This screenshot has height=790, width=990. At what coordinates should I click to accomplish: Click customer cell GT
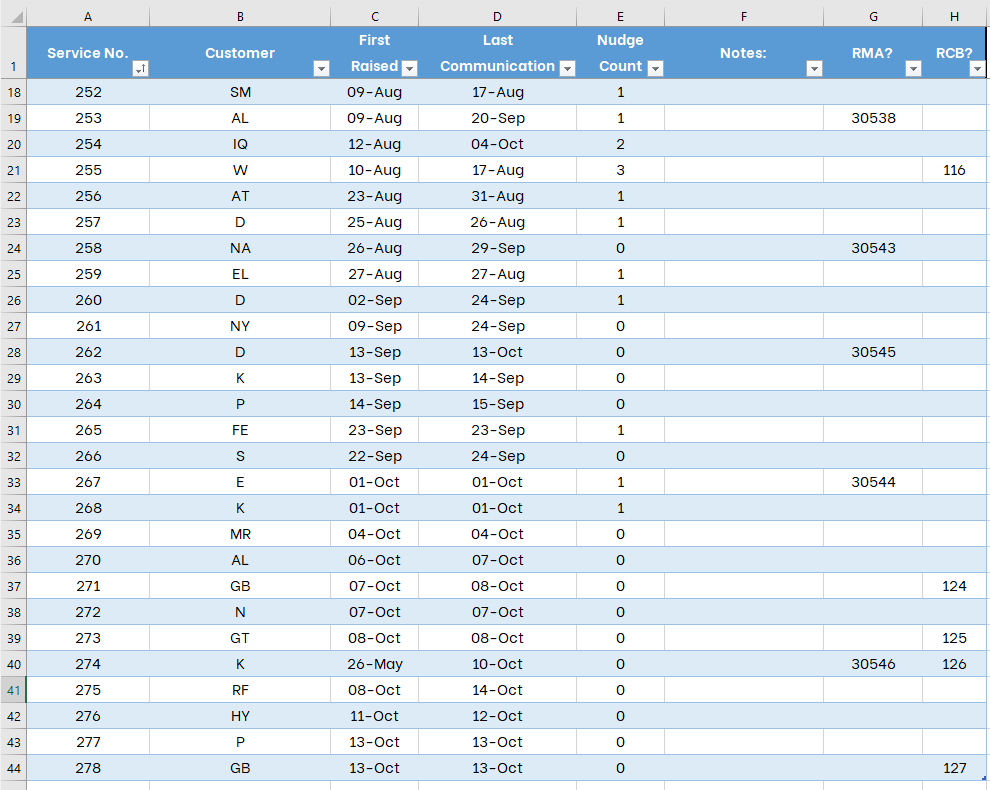(x=240, y=638)
